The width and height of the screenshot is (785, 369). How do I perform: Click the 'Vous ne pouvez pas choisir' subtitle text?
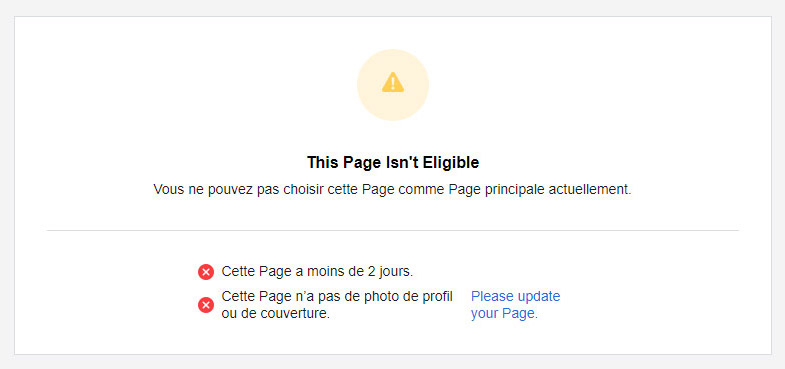coord(392,190)
